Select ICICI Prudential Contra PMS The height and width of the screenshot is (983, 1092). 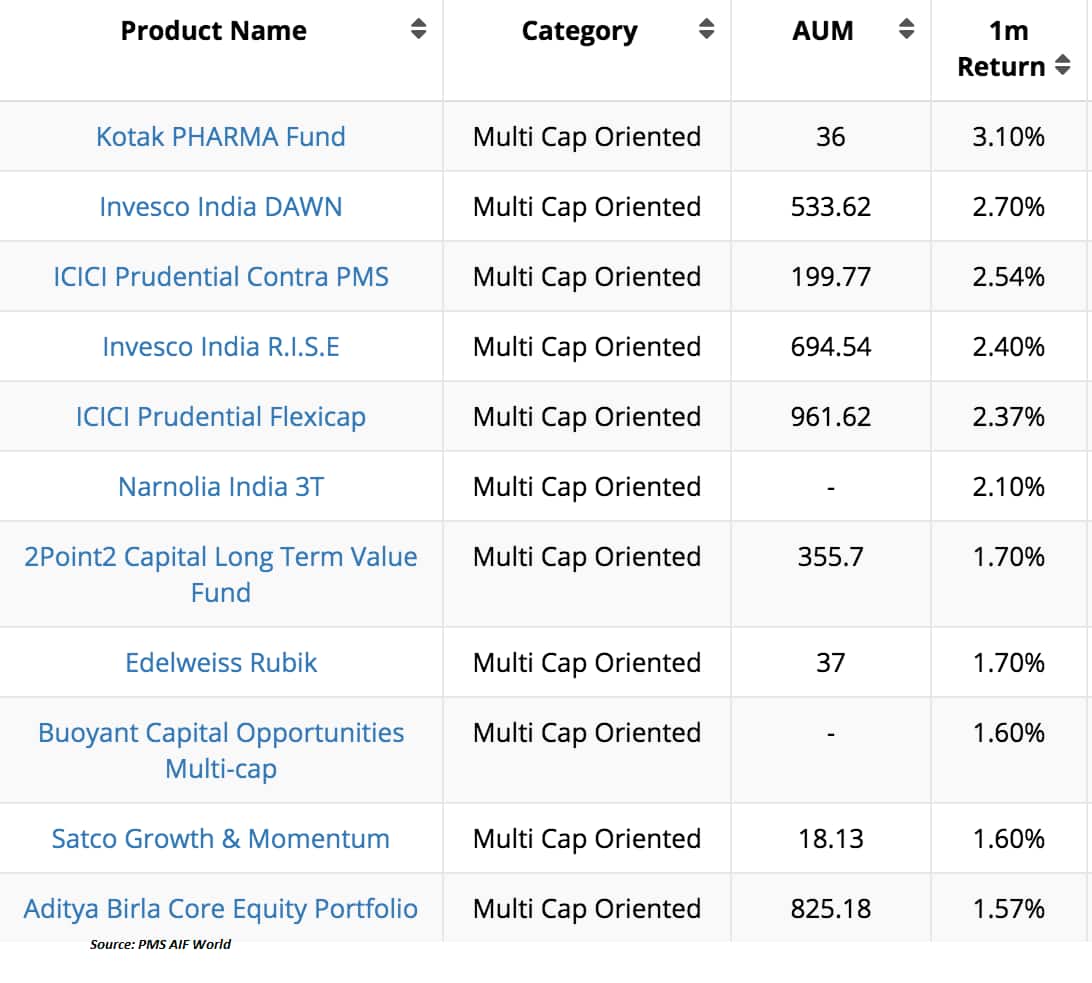tap(220, 276)
